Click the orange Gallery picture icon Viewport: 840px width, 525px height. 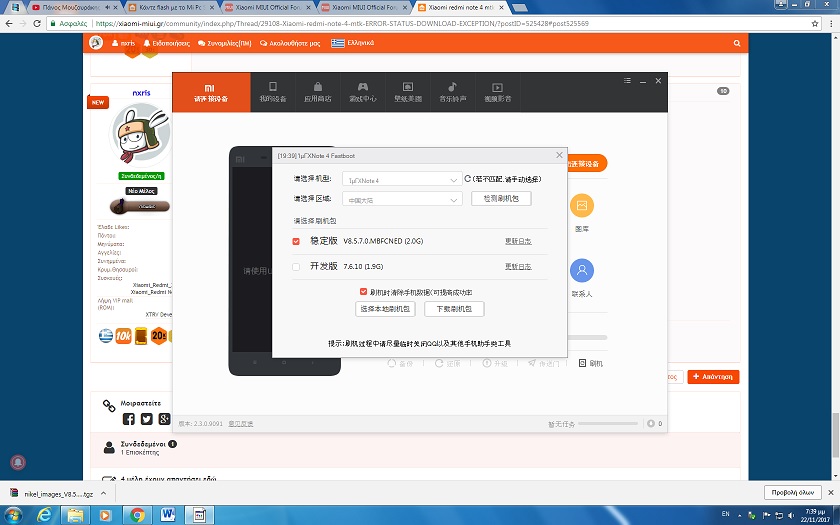(x=582, y=205)
